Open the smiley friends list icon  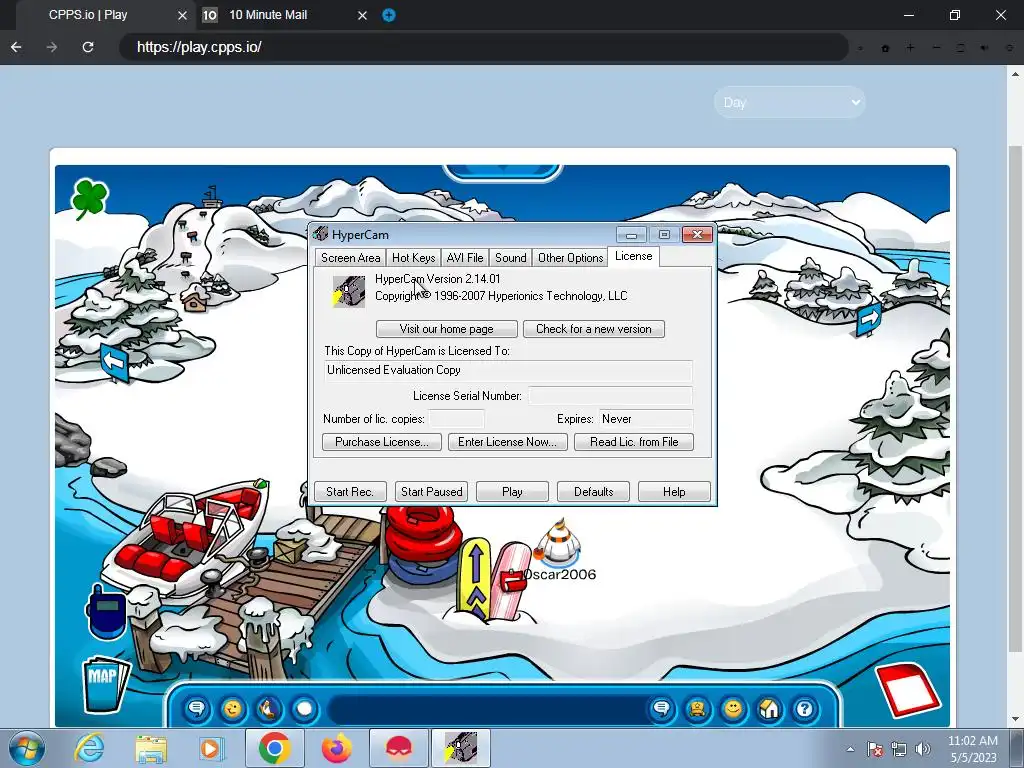pos(733,709)
